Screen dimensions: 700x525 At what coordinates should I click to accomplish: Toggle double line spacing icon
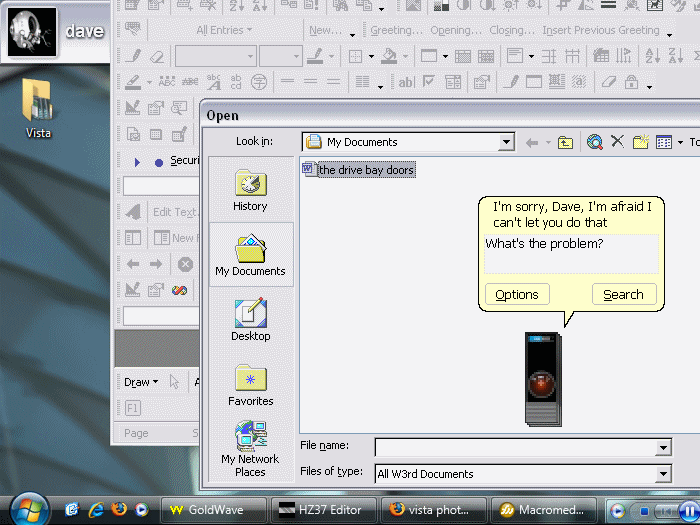[333, 82]
